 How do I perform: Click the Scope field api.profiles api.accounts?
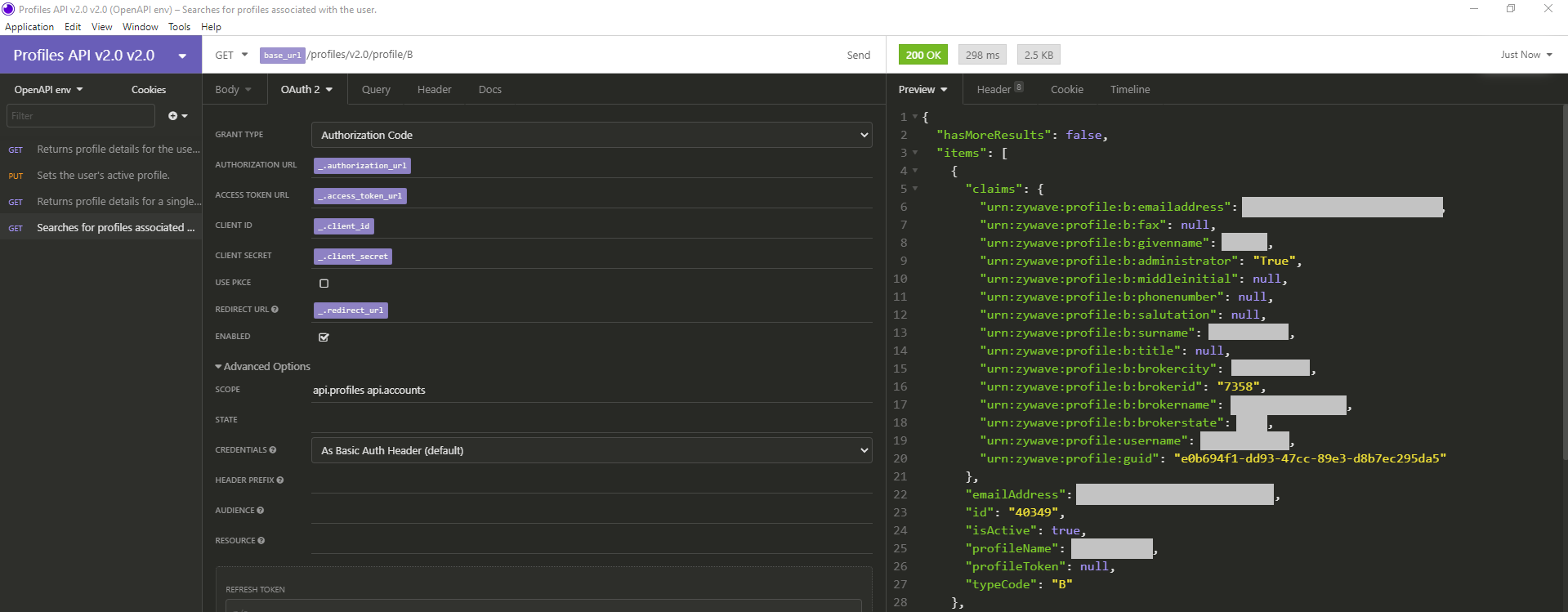(x=592, y=390)
